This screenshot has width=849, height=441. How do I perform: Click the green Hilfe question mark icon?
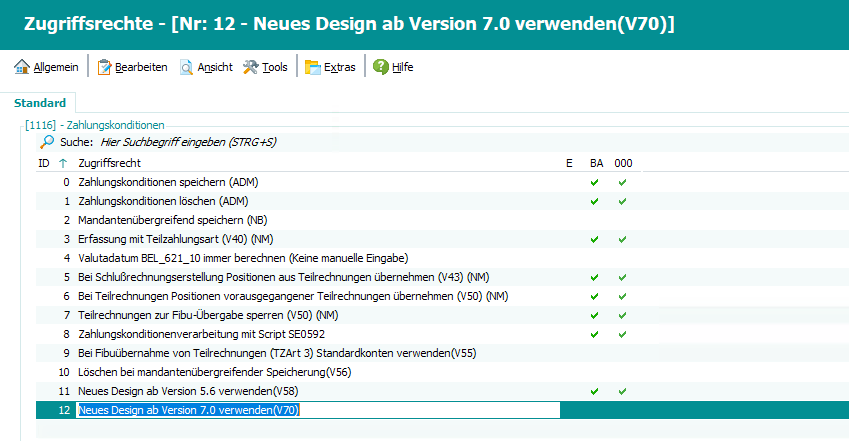(x=380, y=67)
